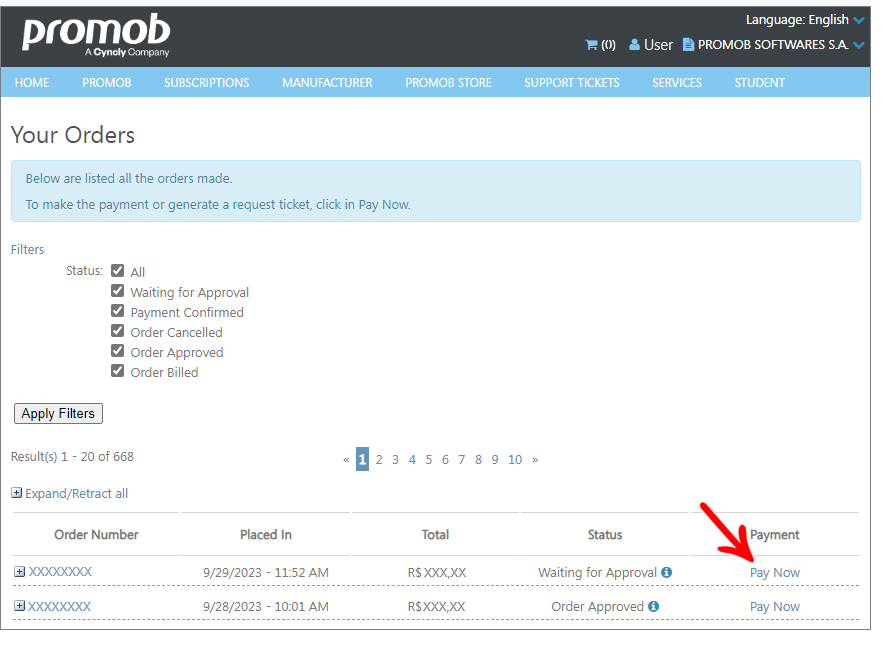Expand the 9/29/2023 order row
Image resolution: width=887 pixels, height=650 pixels.
tap(19, 571)
